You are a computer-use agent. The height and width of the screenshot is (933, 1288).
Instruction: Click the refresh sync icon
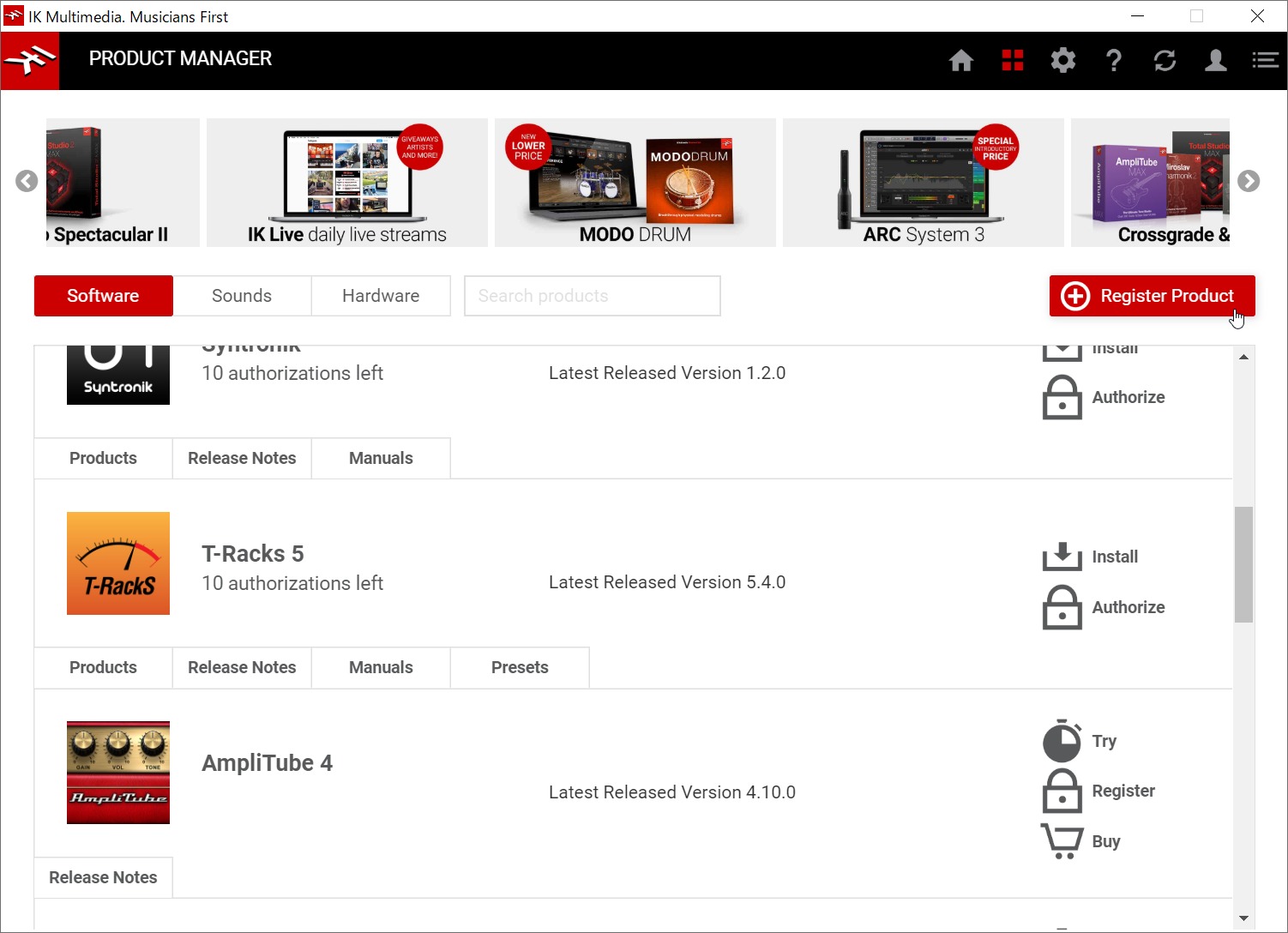tap(1165, 60)
